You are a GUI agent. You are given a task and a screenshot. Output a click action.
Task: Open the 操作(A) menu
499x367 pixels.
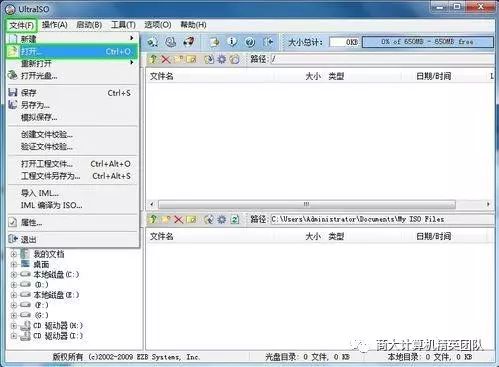coord(55,25)
